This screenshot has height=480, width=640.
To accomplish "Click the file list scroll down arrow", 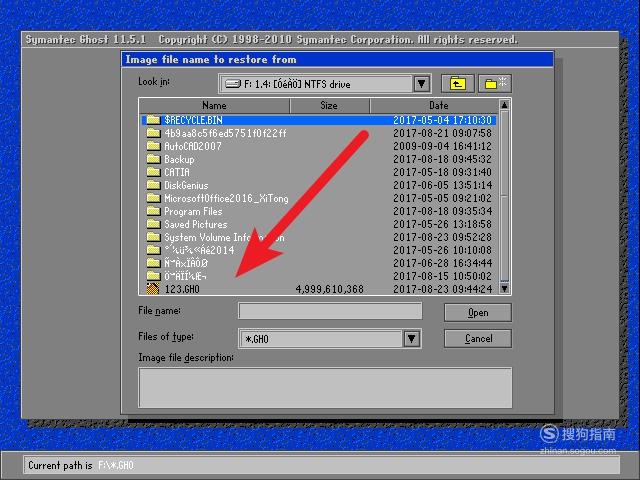I will click(x=504, y=289).
